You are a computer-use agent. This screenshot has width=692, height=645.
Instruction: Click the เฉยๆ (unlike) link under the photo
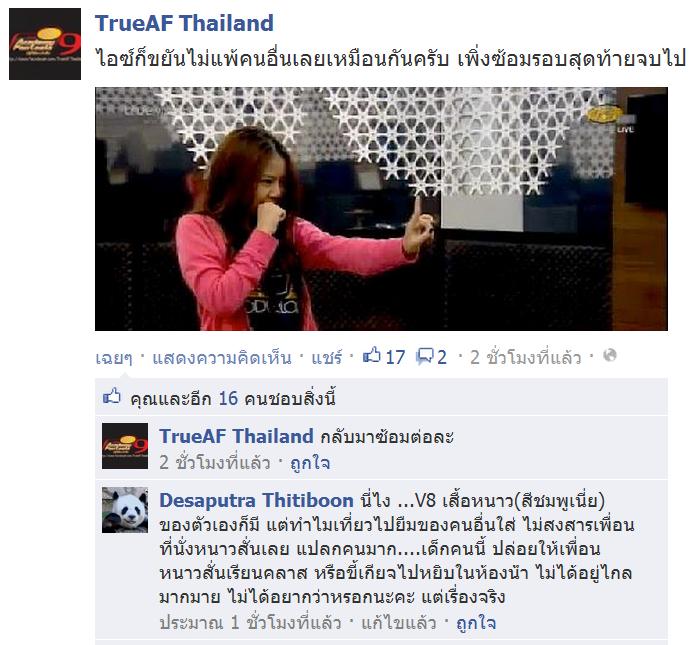pyautogui.click(x=114, y=357)
